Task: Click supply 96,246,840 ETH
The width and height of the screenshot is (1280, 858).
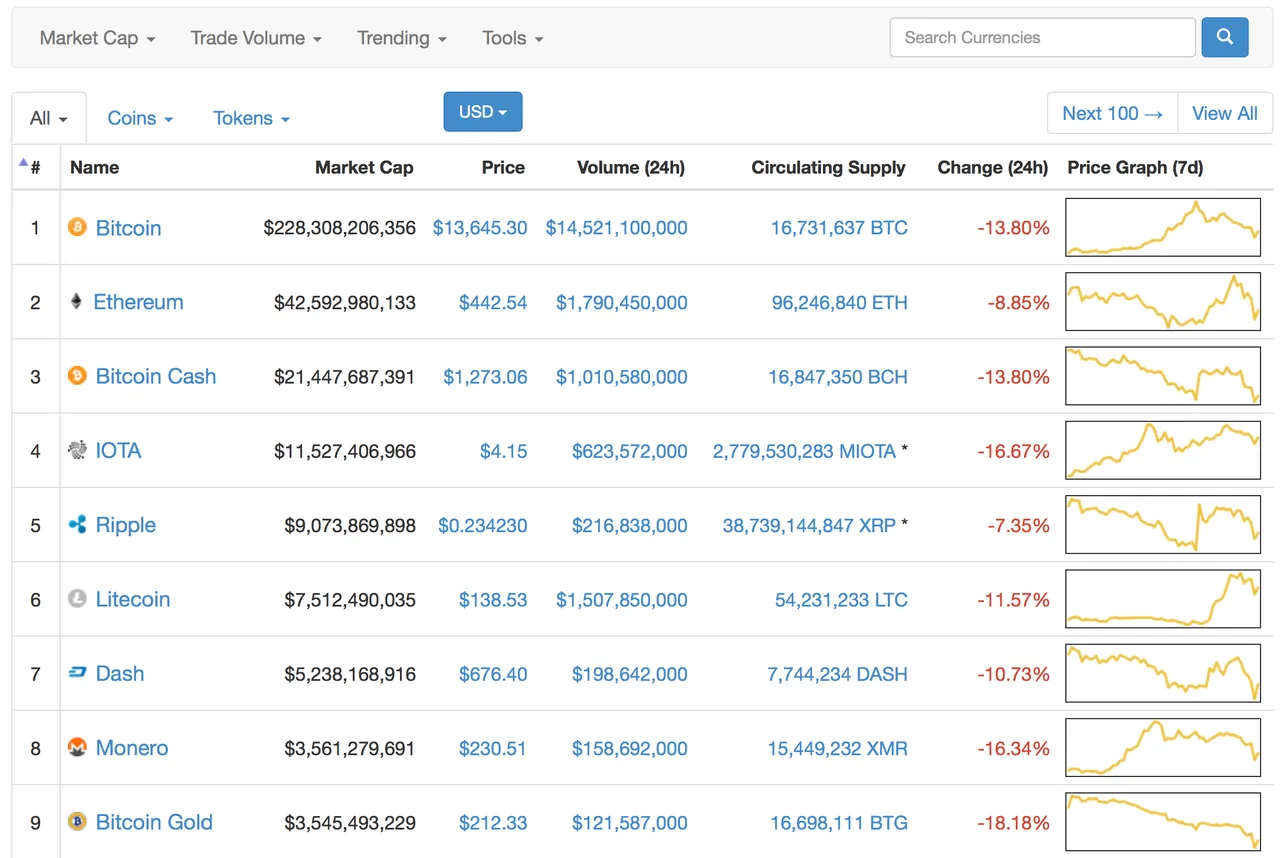Action: click(x=840, y=302)
